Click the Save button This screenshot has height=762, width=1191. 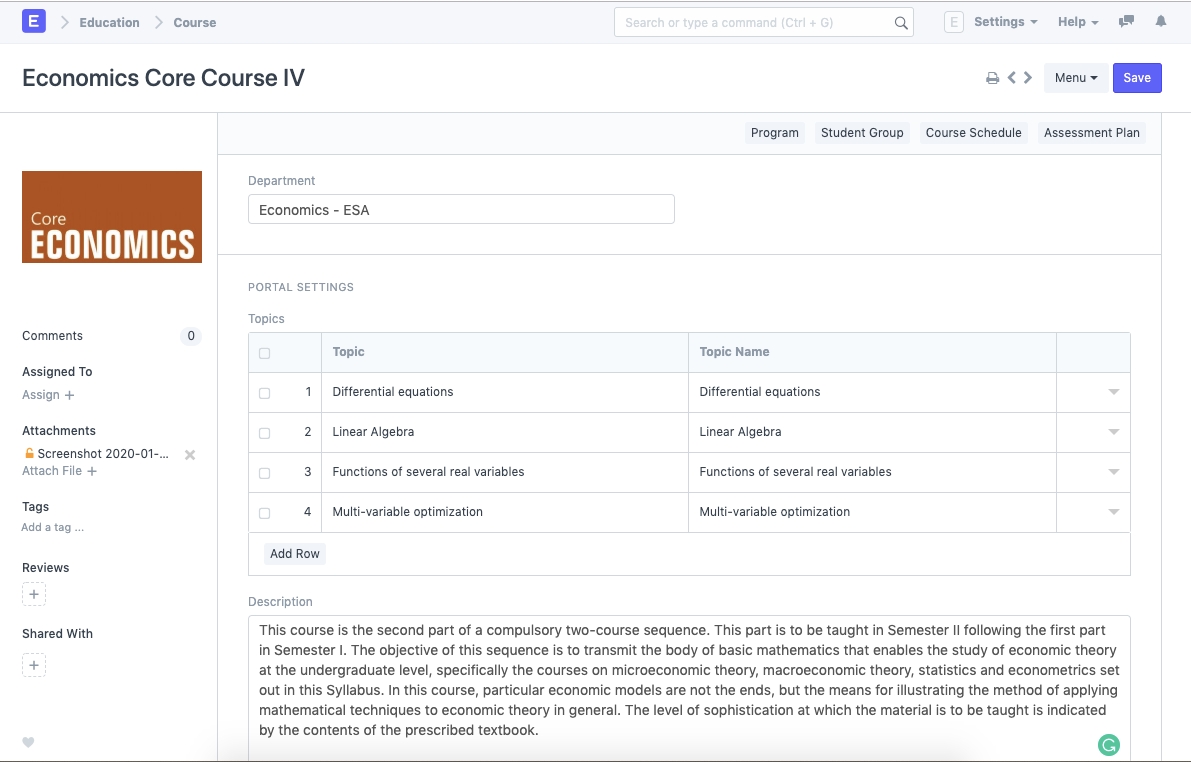1137,78
